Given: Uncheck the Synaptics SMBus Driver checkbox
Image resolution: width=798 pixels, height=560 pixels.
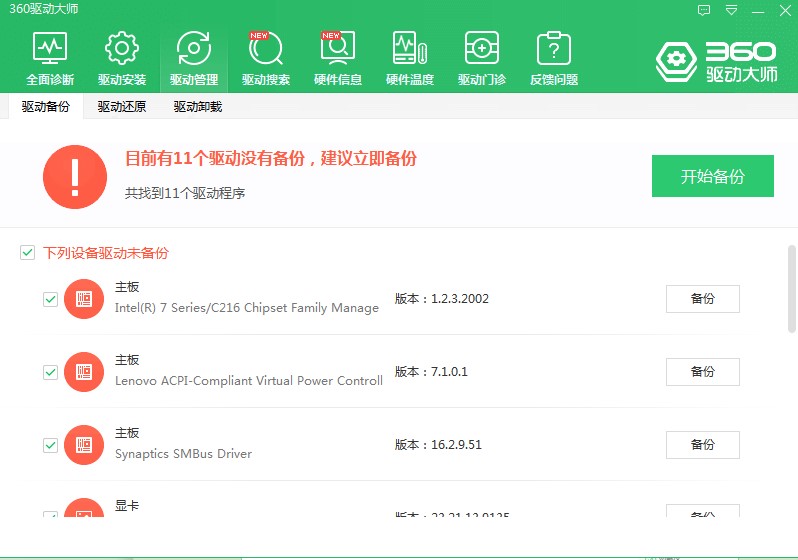Looking at the screenshot, I should pyautogui.click(x=50, y=445).
